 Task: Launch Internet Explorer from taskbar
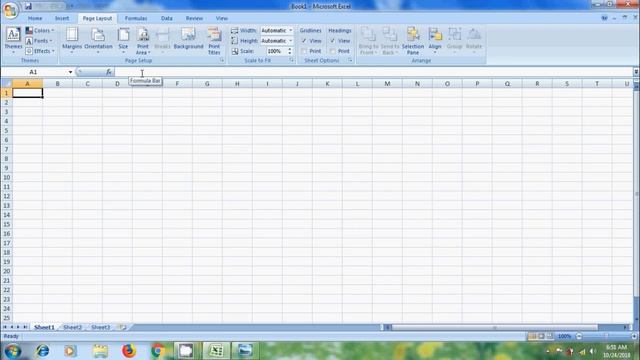(x=42, y=351)
